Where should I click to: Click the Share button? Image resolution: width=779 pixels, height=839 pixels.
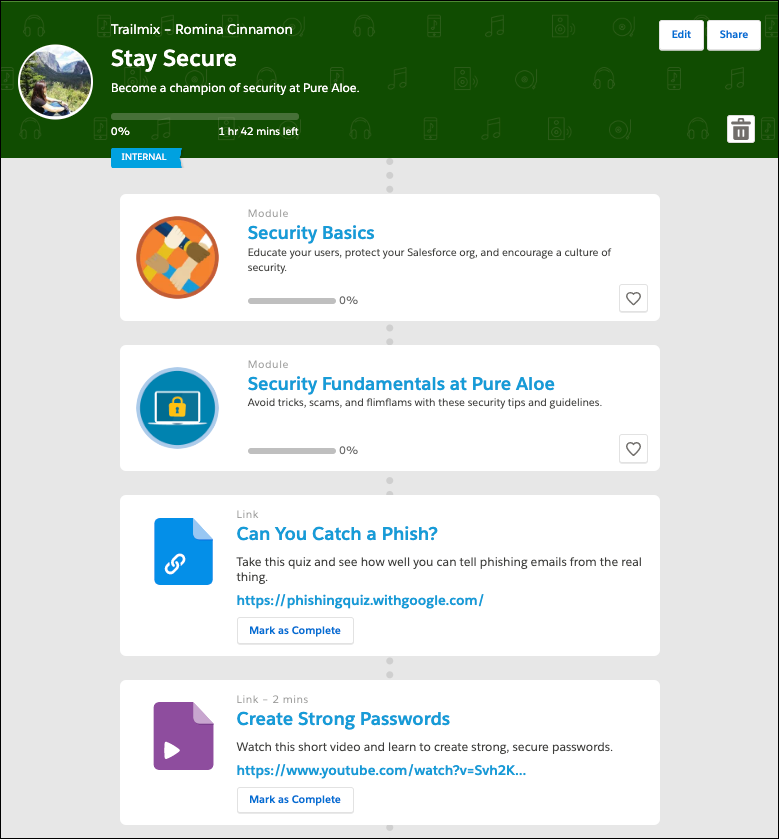[x=734, y=35]
